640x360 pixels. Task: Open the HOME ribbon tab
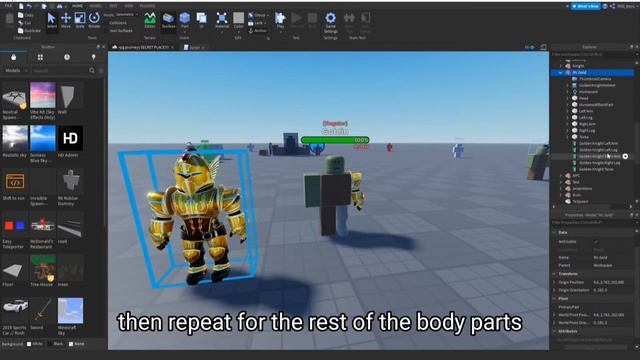coord(77,6)
